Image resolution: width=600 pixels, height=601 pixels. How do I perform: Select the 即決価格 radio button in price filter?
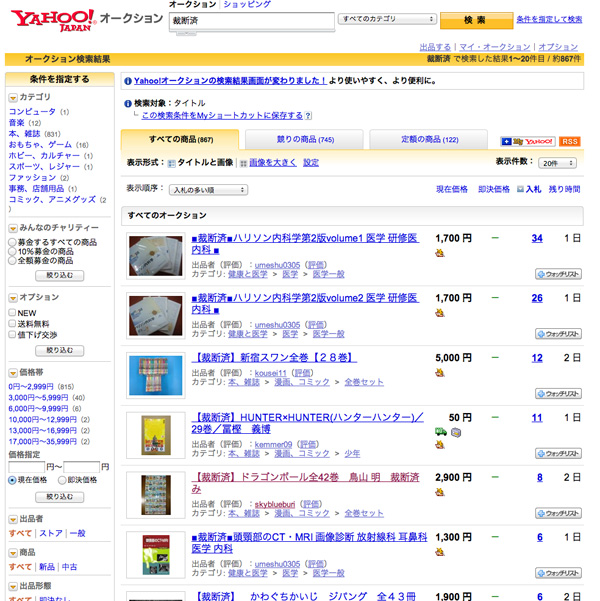pos(62,480)
